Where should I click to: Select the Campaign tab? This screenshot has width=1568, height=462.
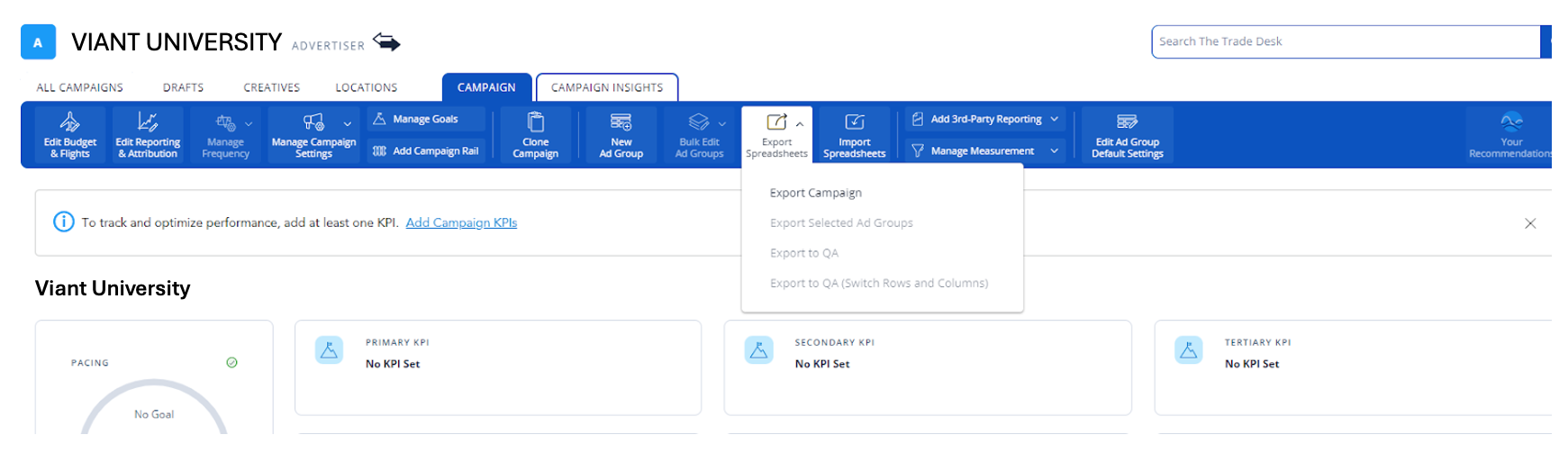486,87
